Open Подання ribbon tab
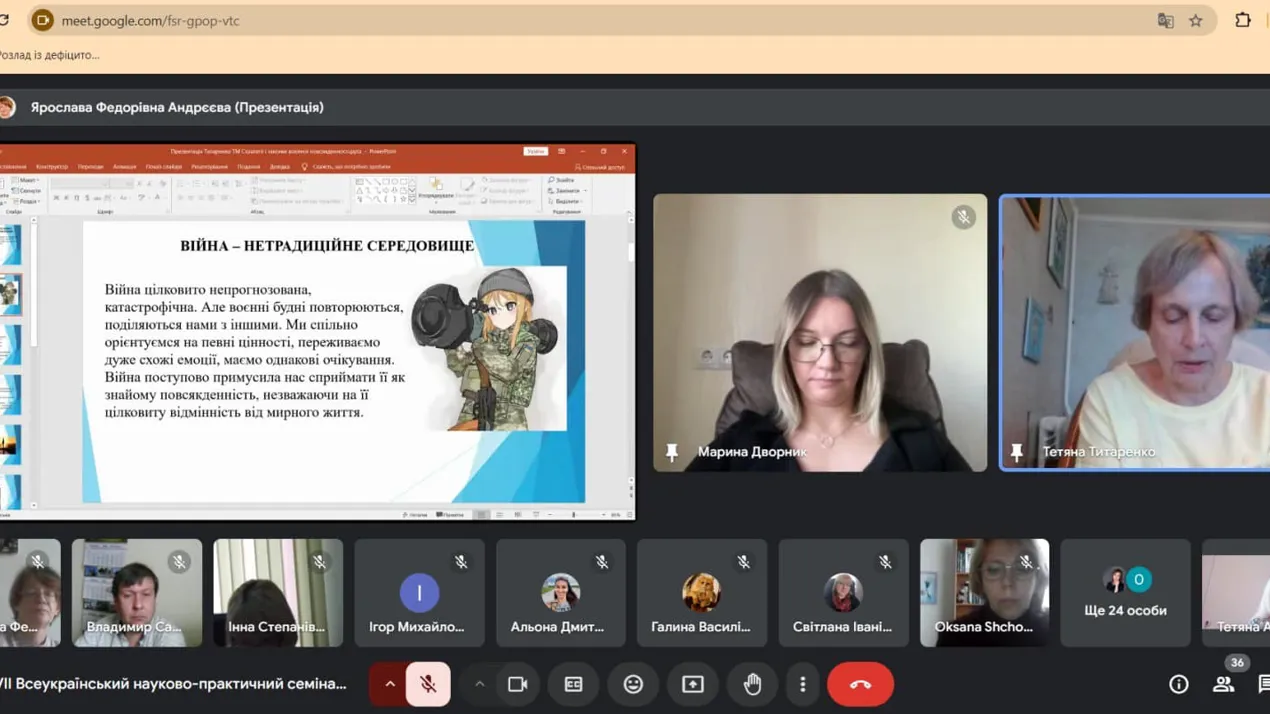This screenshot has height=714, width=1270. coord(248,166)
